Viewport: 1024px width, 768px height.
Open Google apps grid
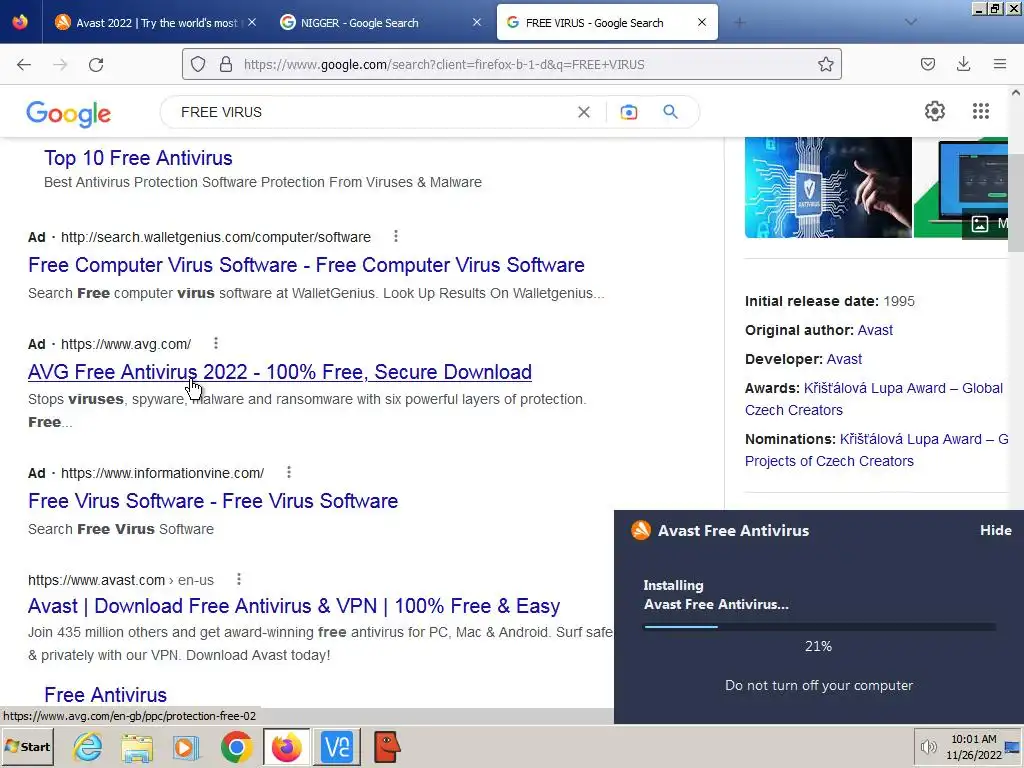tap(980, 111)
